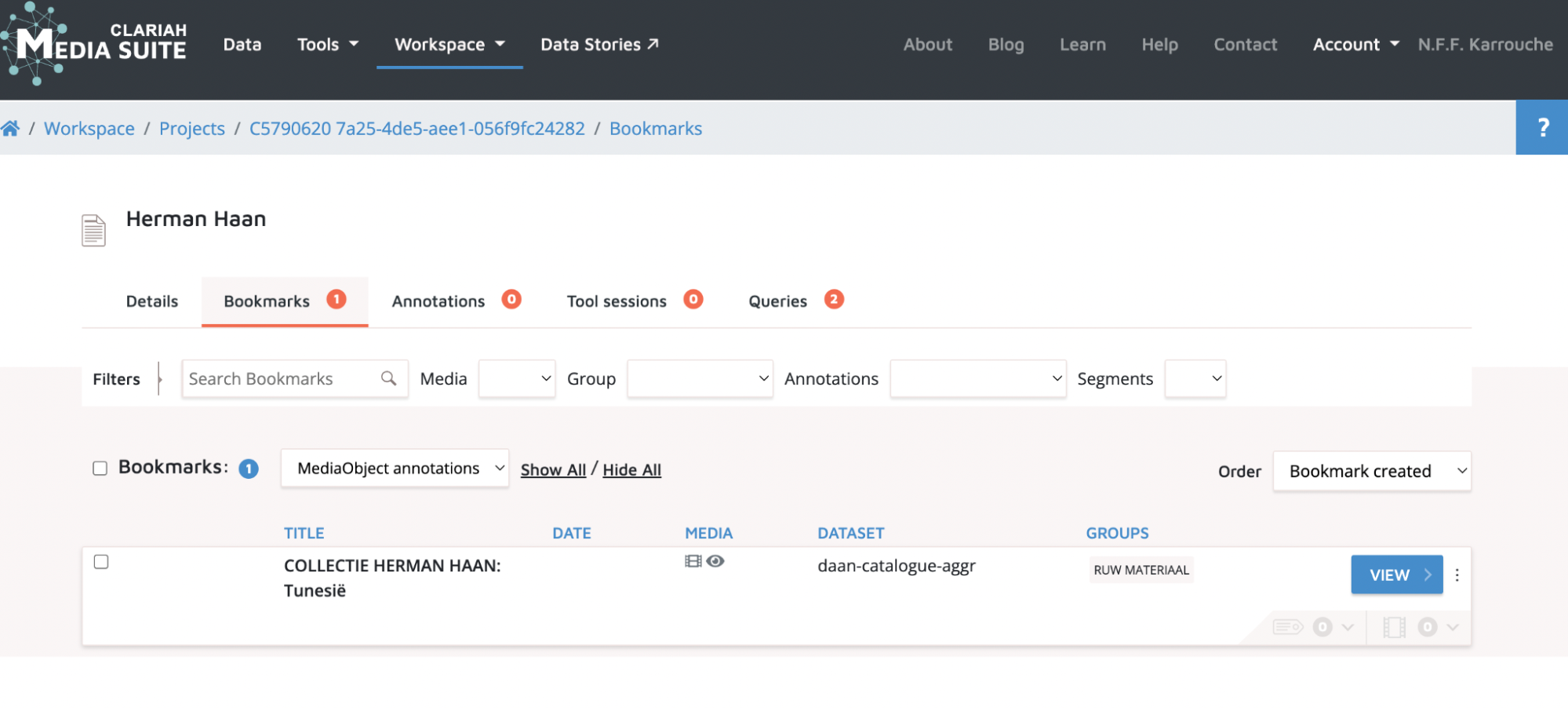The image size is (1568, 708).
Task: Click the project document icon beside Herman Haan
Action: 93,230
